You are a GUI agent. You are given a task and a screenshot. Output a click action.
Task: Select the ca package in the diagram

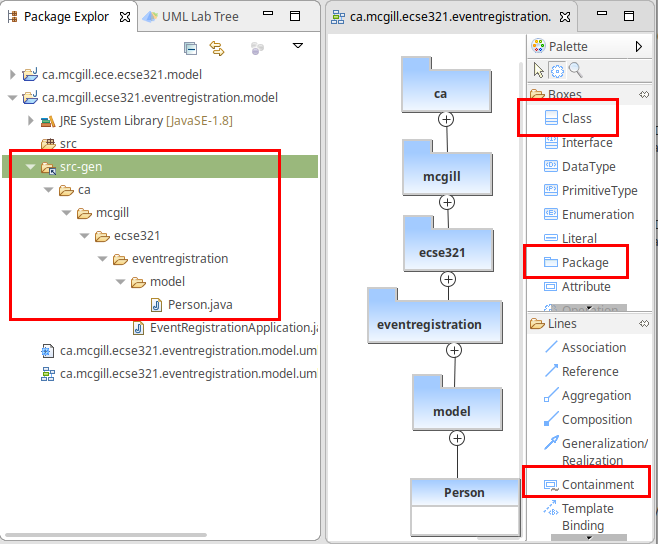[446, 85]
